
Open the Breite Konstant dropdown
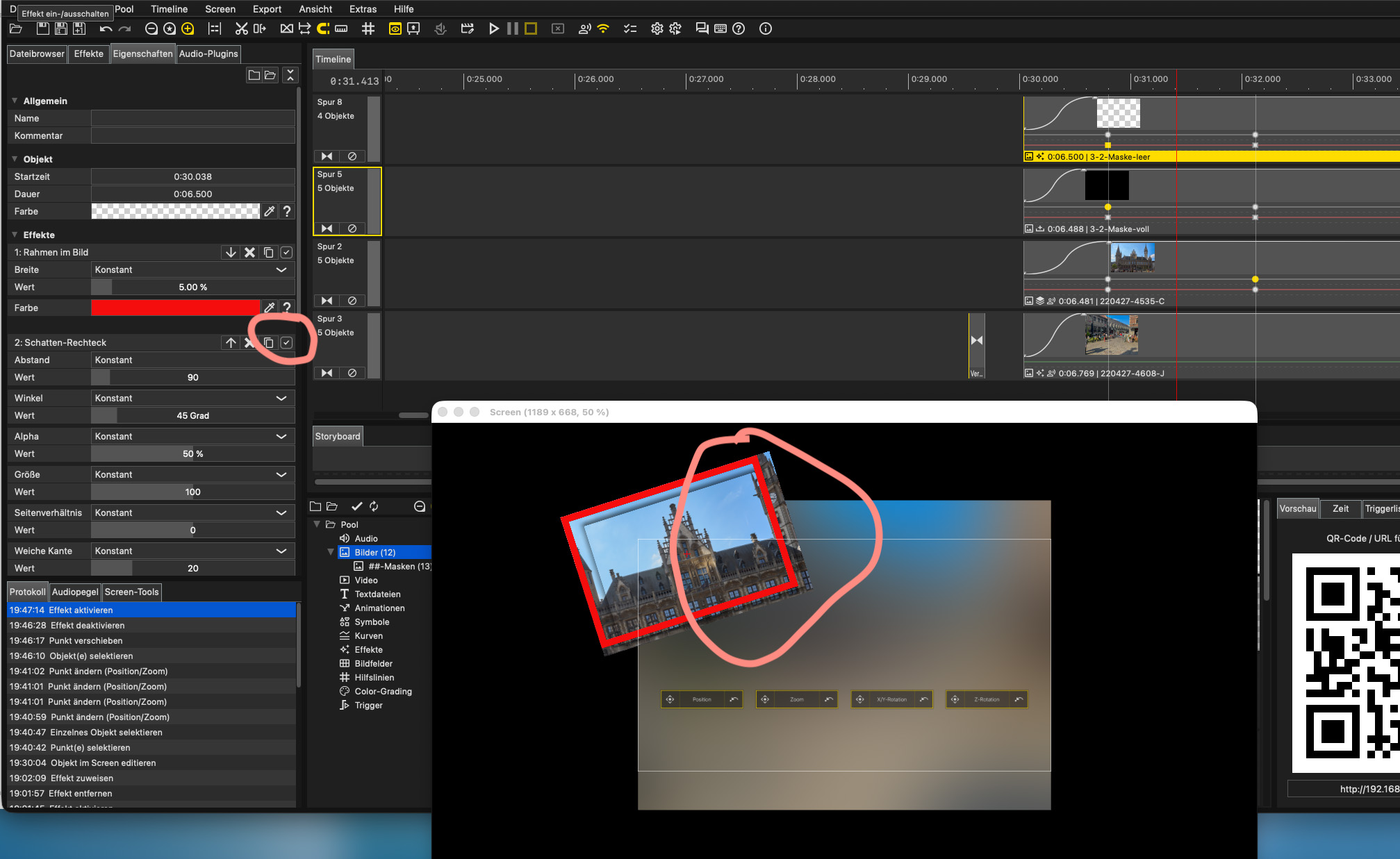pyautogui.click(x=281, y=269)
